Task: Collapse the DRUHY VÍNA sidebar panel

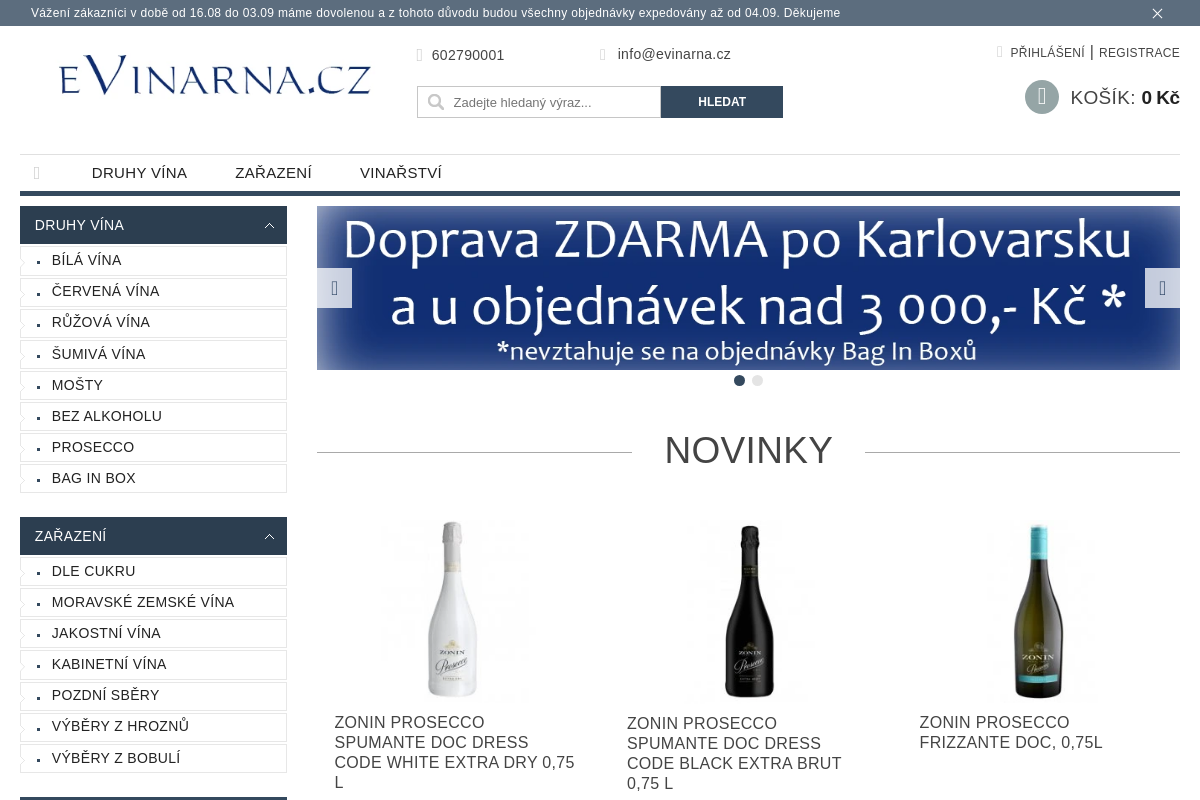Action: [269, 225]
